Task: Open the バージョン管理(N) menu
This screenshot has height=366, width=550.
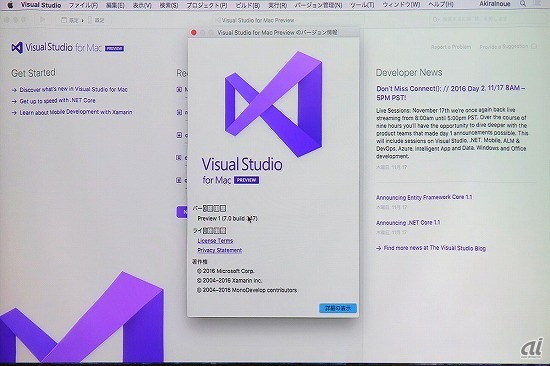Action: pos(318,5)
